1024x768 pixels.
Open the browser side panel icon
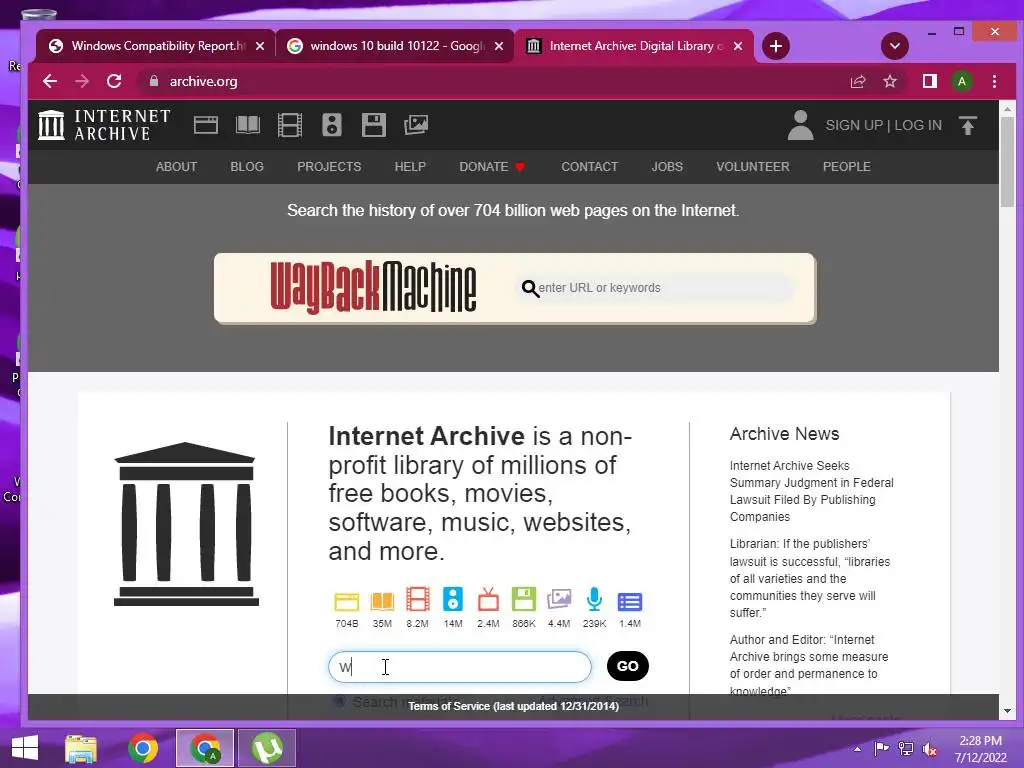930,81
